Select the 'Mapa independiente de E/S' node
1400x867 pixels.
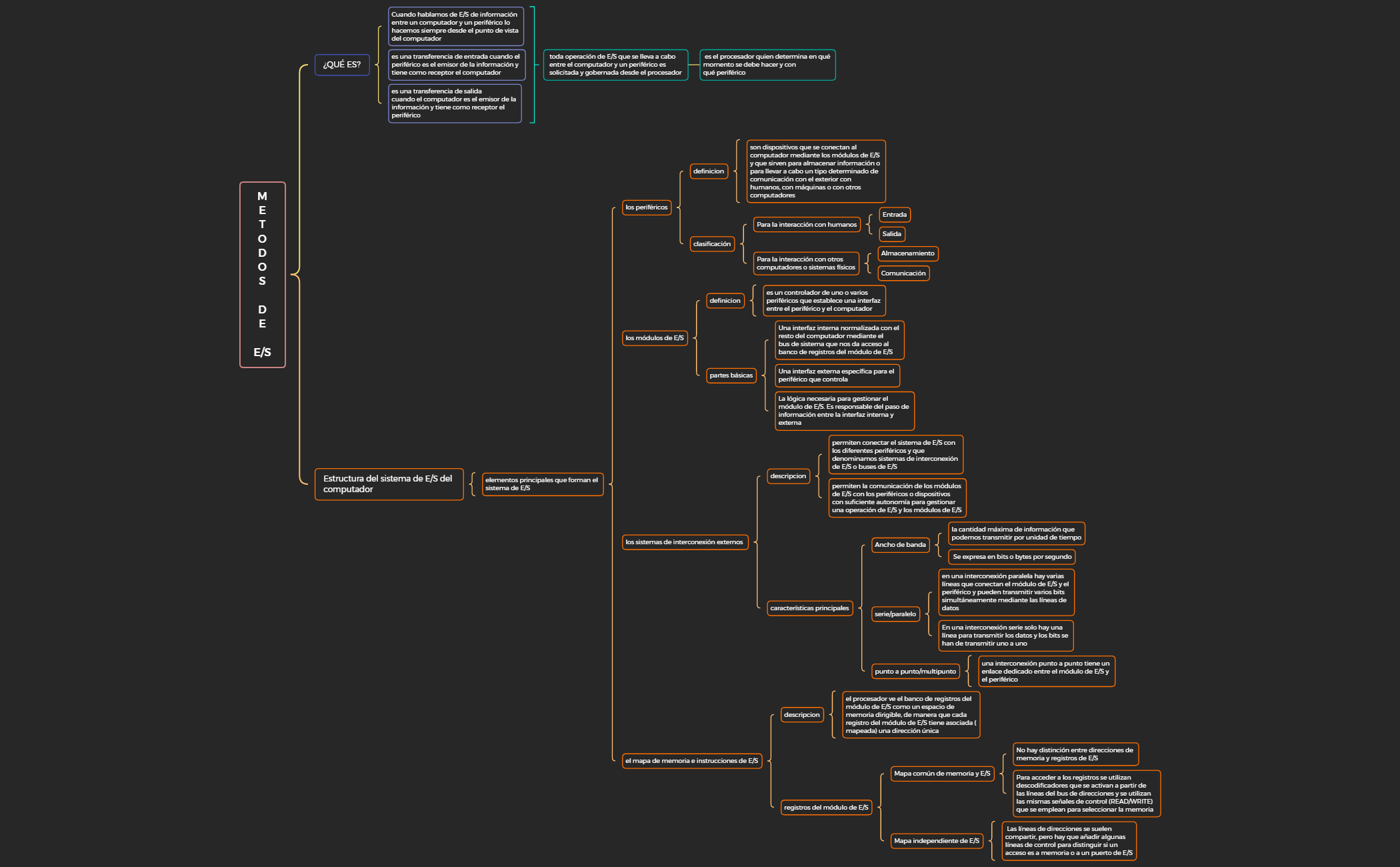pos(936,841)
